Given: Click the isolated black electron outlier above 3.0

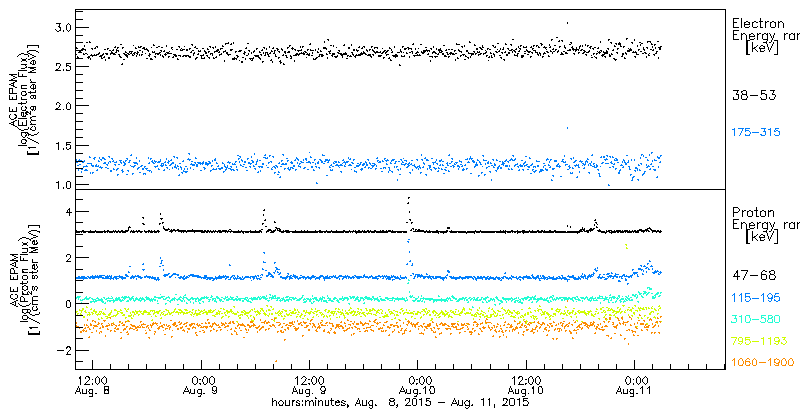Looking at the screenshot, I should (567, 23).
